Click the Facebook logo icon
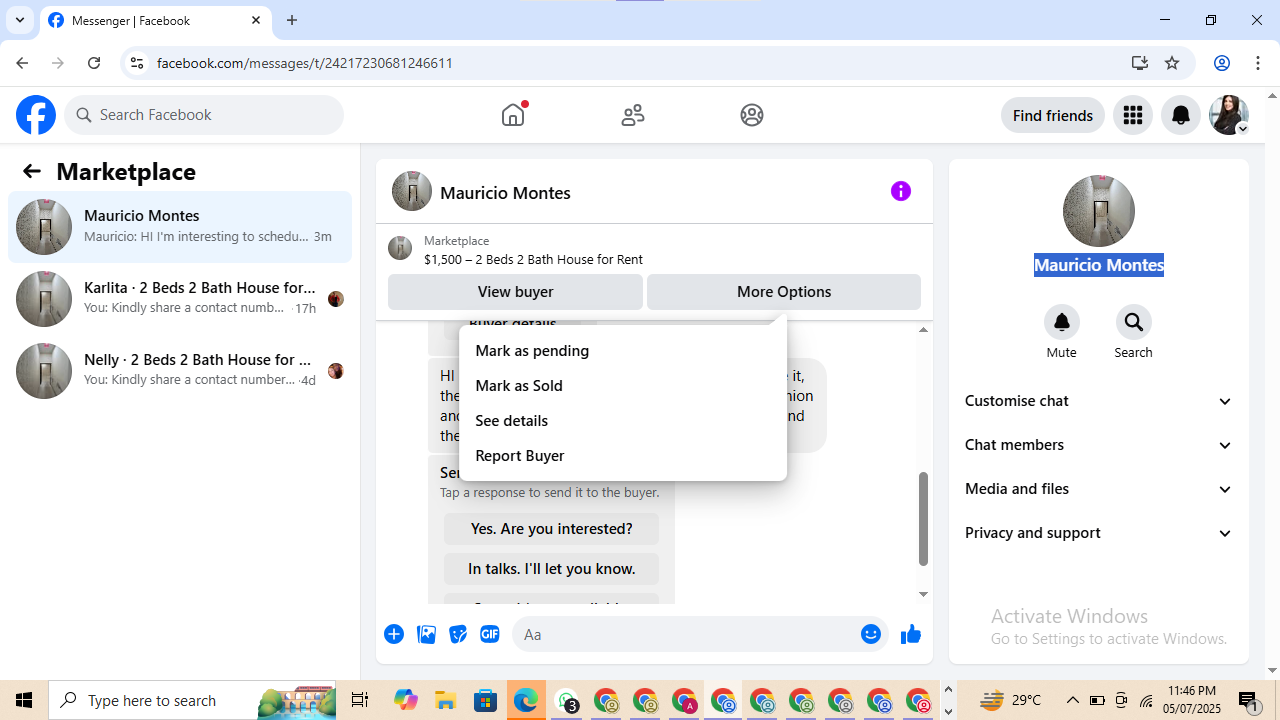This screenshot has width=1280, height=720. click(x=36, y=115)
